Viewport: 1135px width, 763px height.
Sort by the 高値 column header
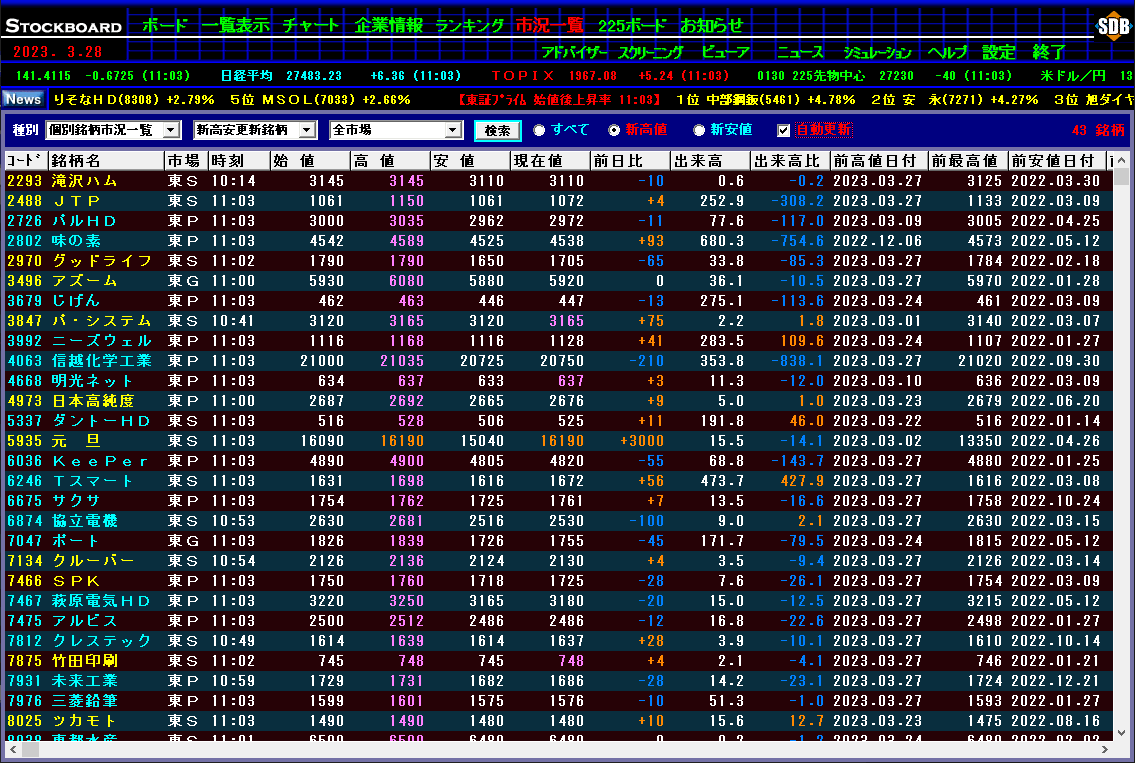pos(390,161)
